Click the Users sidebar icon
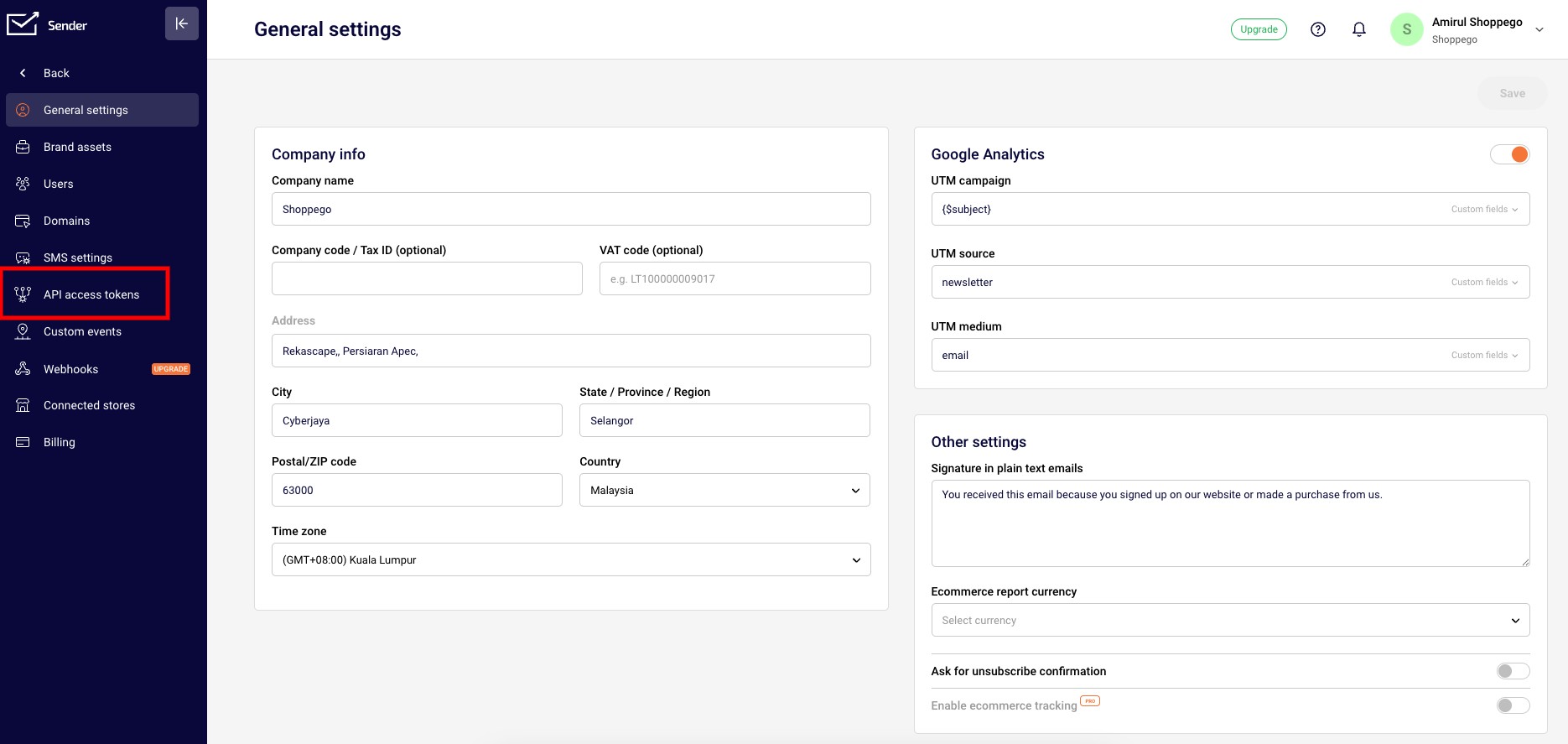This screenshot has height=744, width=1568. tap(23, 184)
